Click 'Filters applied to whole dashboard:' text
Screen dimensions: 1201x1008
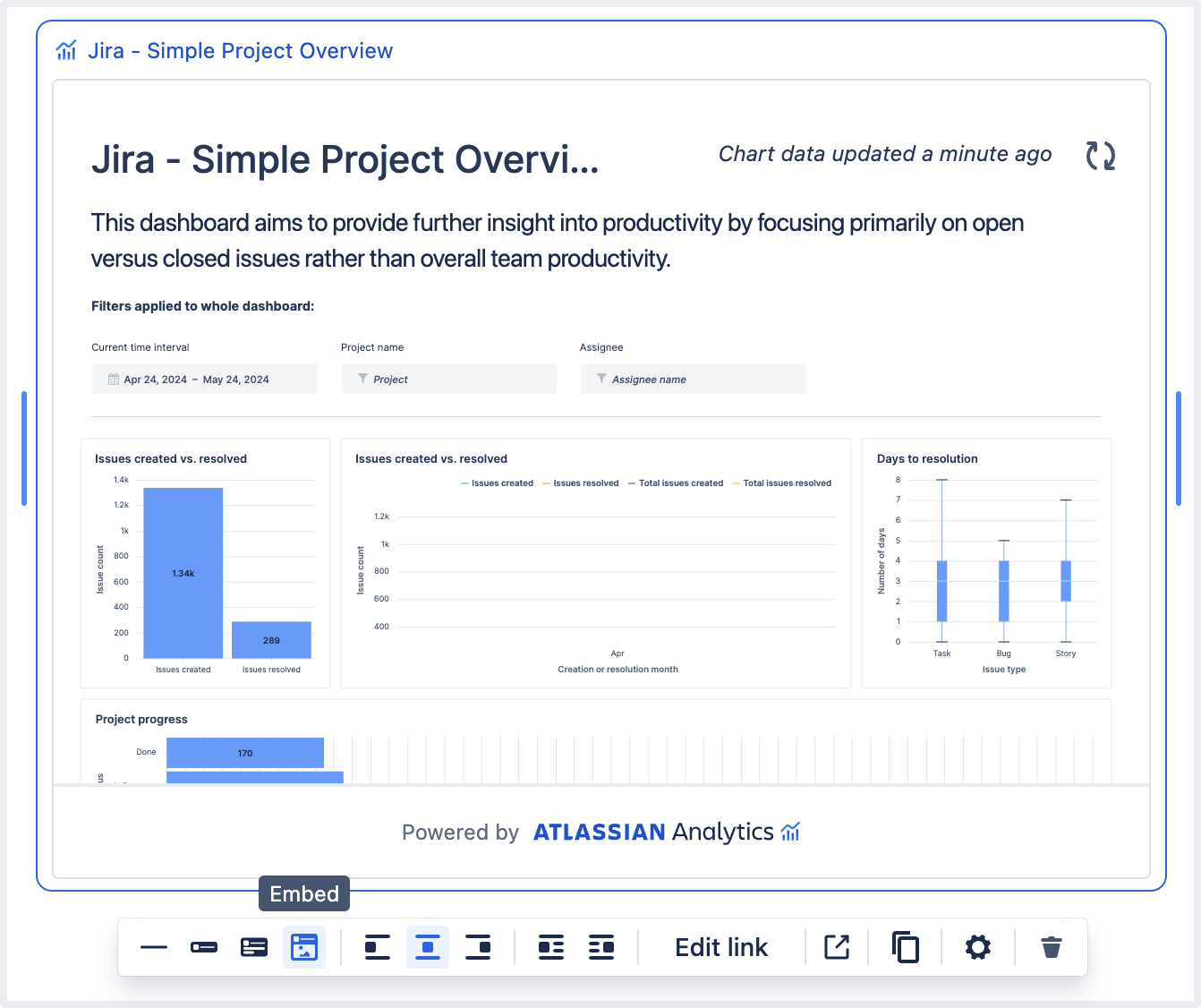(203, 306)
